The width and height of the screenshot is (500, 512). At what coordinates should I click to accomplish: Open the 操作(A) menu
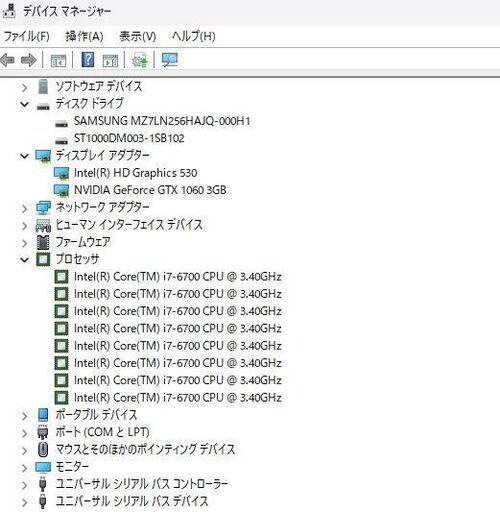coord(84,36)
